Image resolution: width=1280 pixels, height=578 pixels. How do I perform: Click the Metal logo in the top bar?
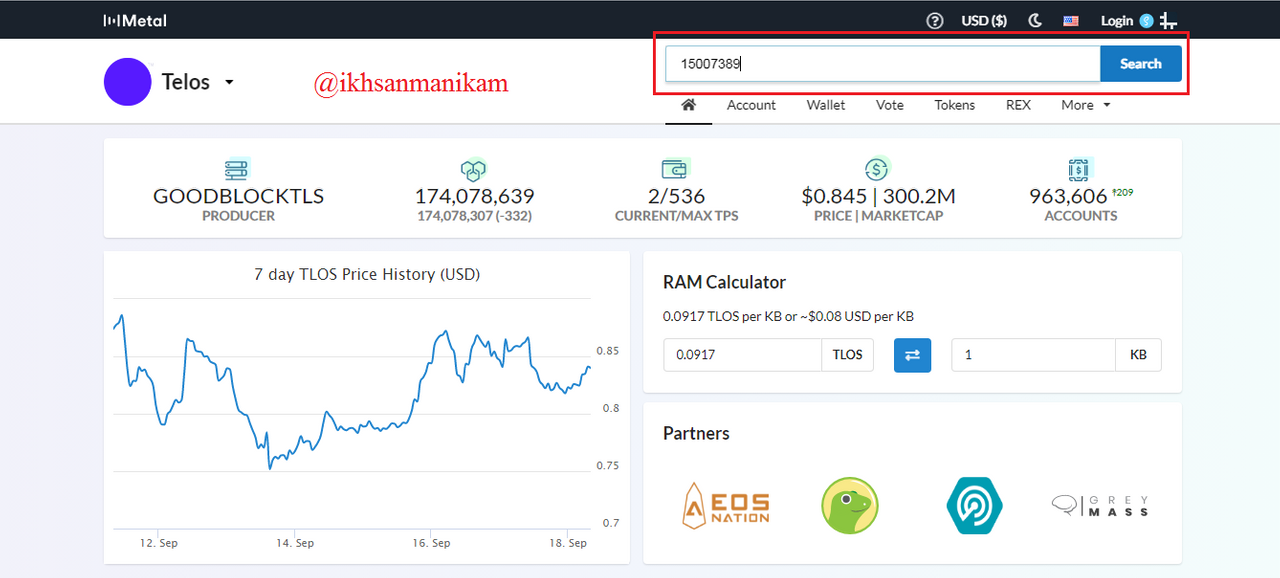tap(135, 20)
